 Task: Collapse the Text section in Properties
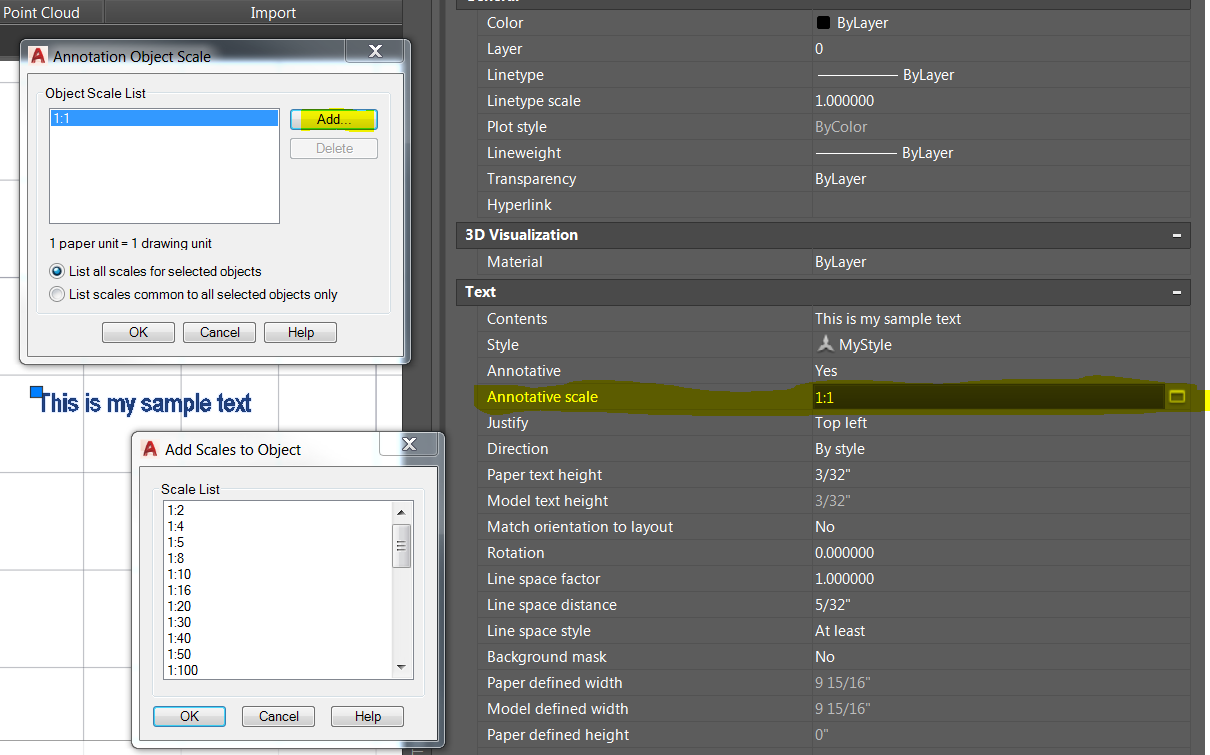coord(1179,292)
